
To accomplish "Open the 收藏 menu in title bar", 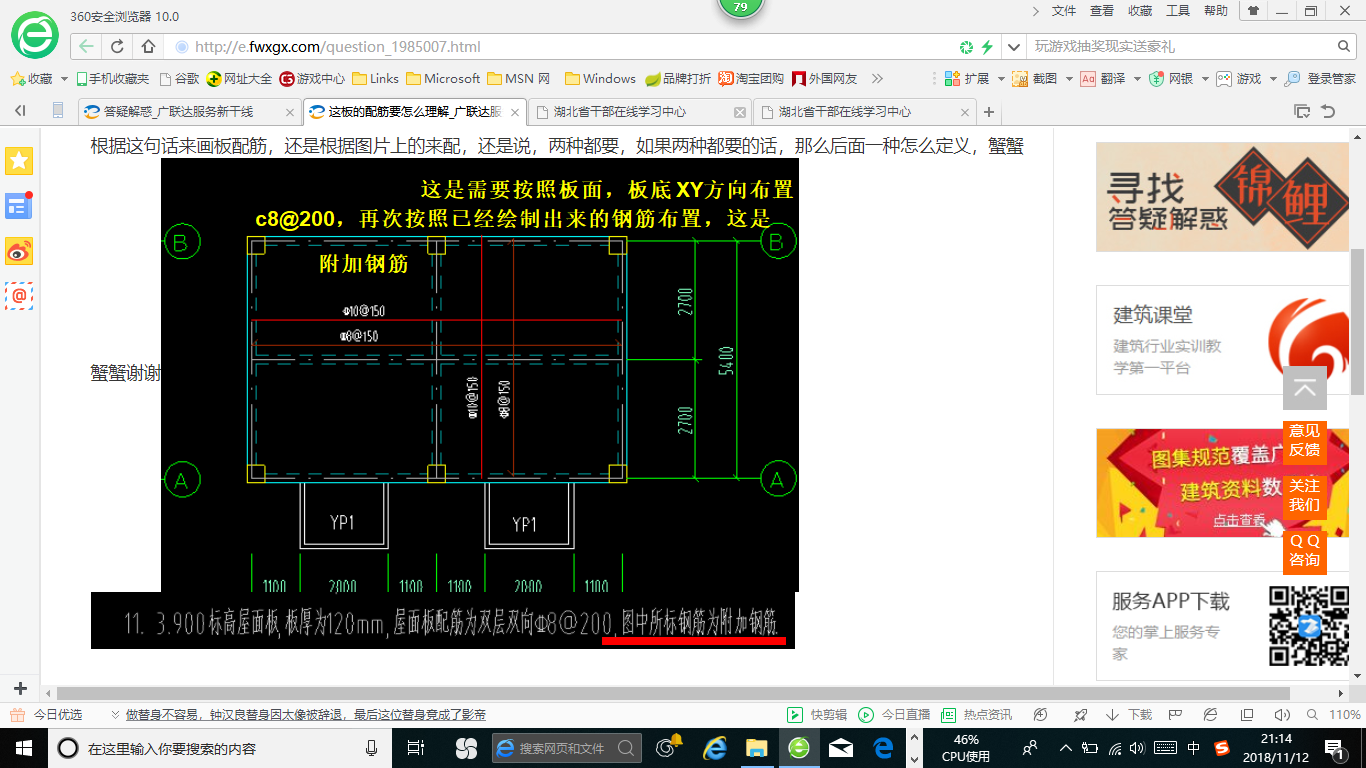I will pyautogui.click(x=1140, y=11).
